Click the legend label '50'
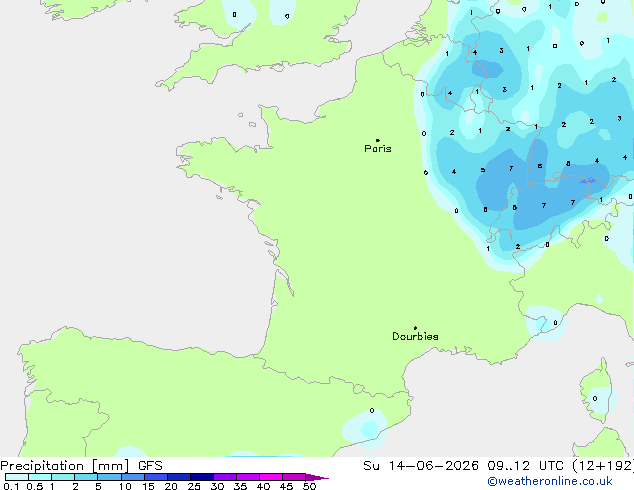 (309, 486)
